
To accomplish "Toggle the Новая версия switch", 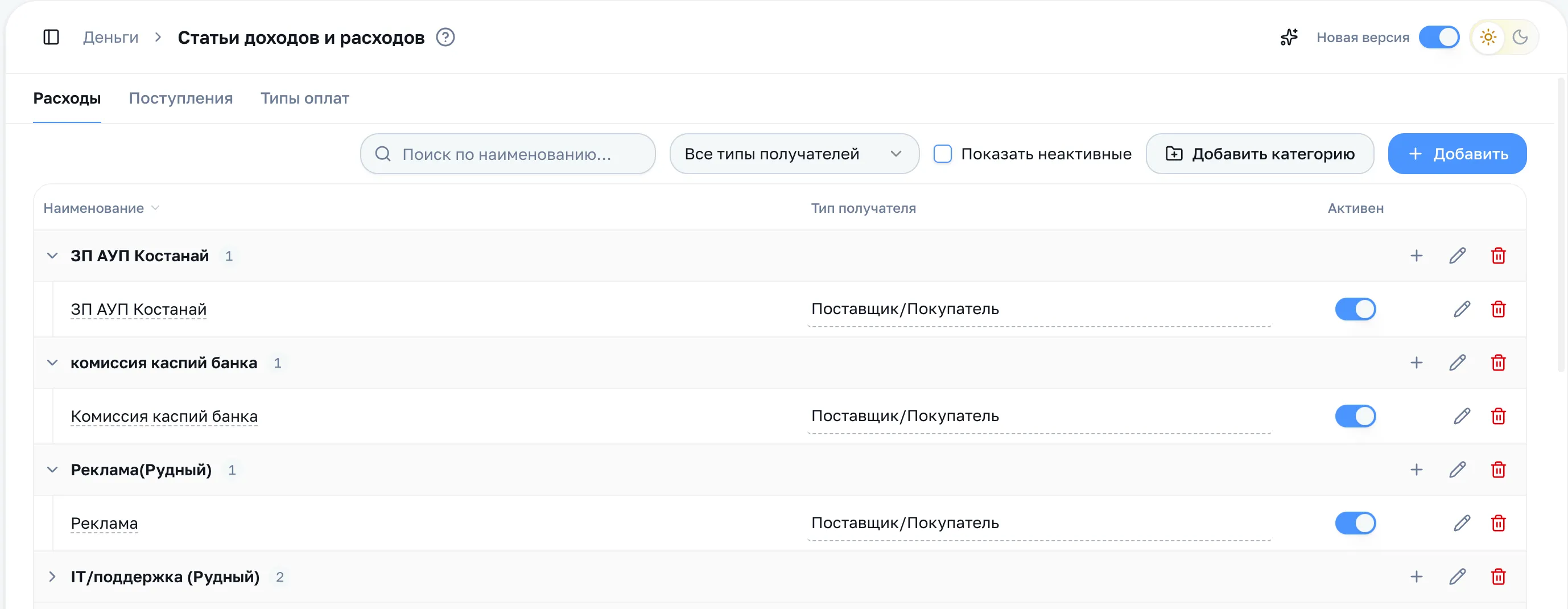I will 1439,37.
